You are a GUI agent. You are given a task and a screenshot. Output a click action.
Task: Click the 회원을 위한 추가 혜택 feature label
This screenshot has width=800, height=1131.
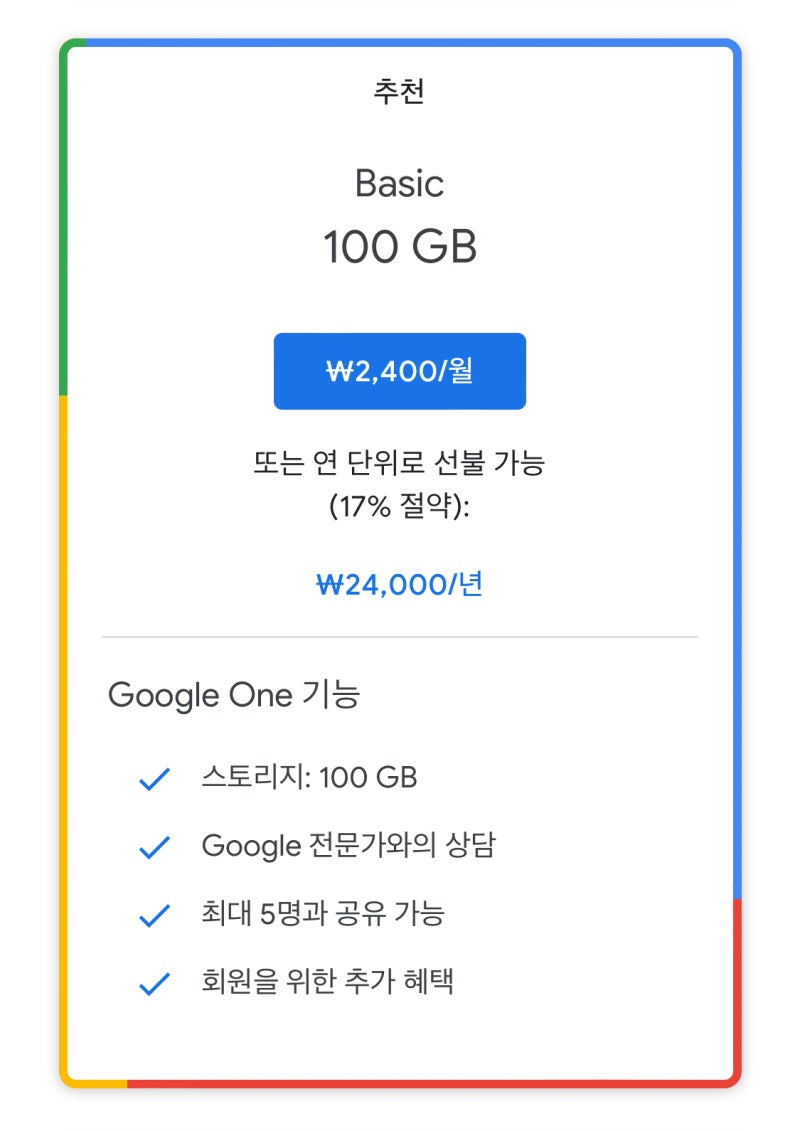(x=328, y=981)
